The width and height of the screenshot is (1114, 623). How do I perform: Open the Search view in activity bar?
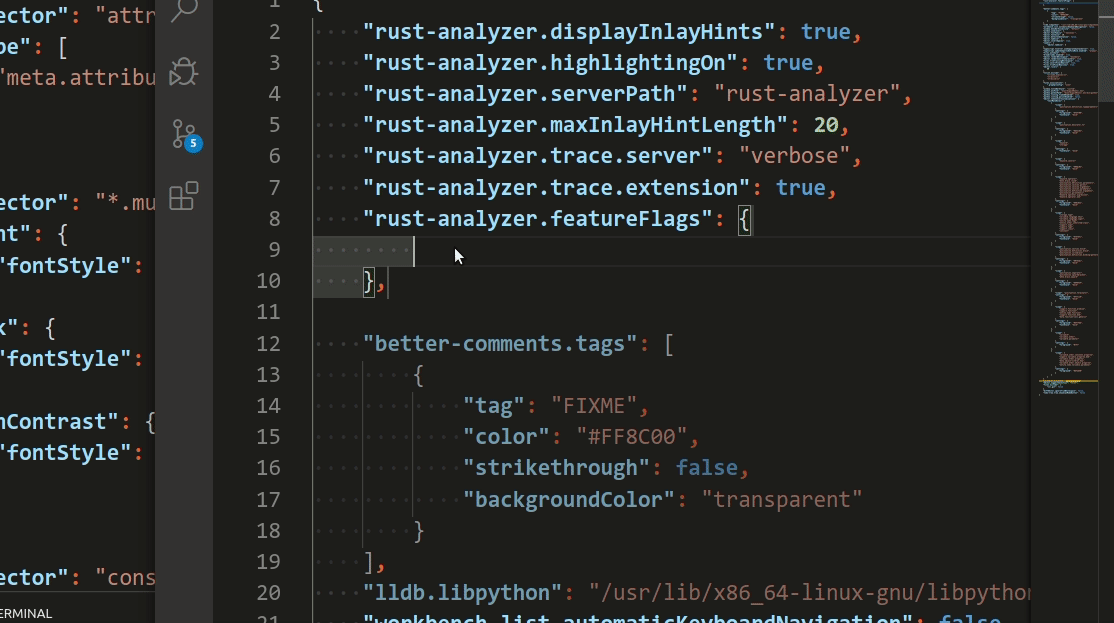(184, 10)
